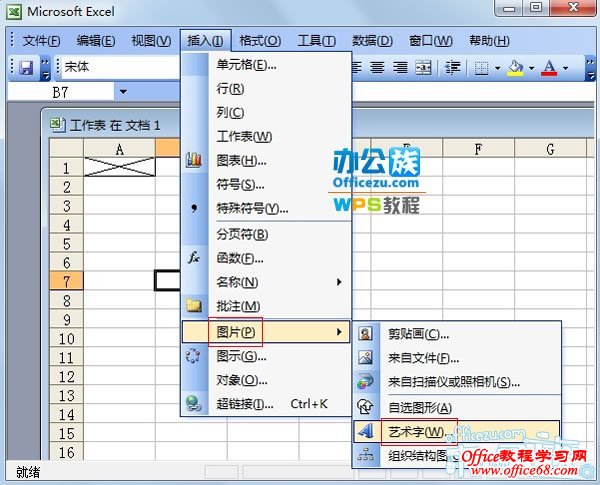Screen dimensions: 600x485
Task: Click the align right icon
Action: (x=400, y=68)
